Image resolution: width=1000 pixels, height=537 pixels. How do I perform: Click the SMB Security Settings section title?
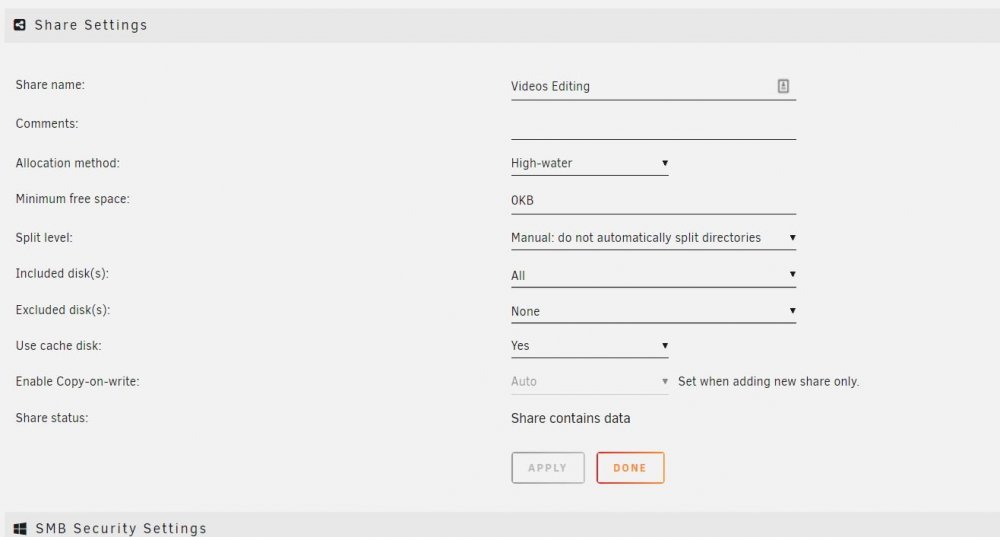(x=121, y=529)
